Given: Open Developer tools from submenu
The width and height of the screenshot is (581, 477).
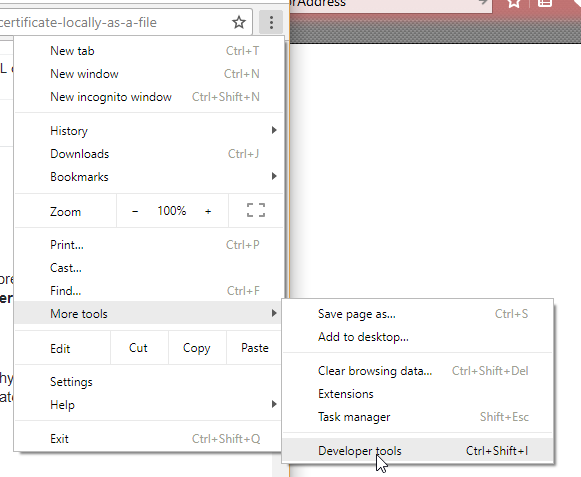Looking at the screenshot, I should [418, 451].
